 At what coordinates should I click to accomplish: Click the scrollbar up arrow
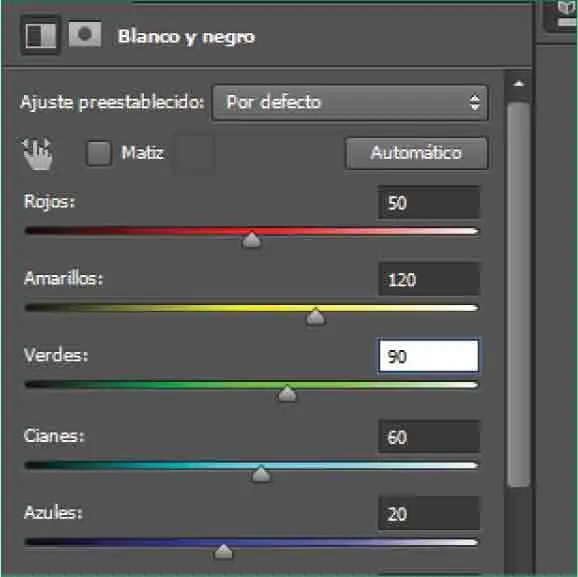(519, 84)
